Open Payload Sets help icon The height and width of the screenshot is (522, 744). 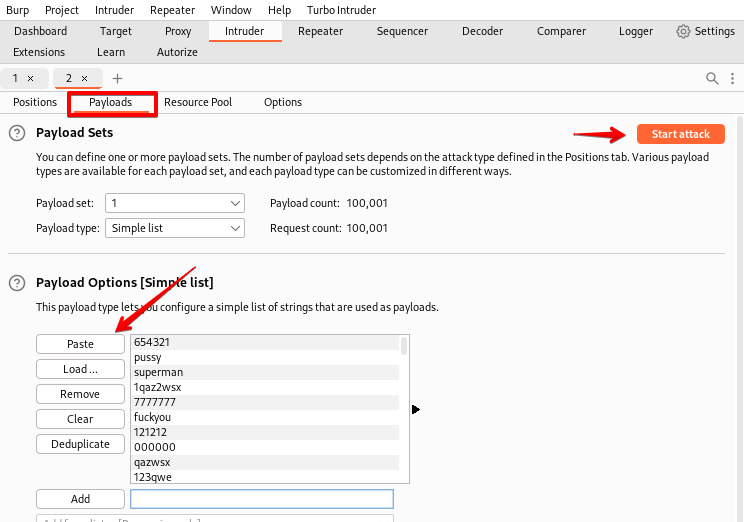(x=17, y=133)
